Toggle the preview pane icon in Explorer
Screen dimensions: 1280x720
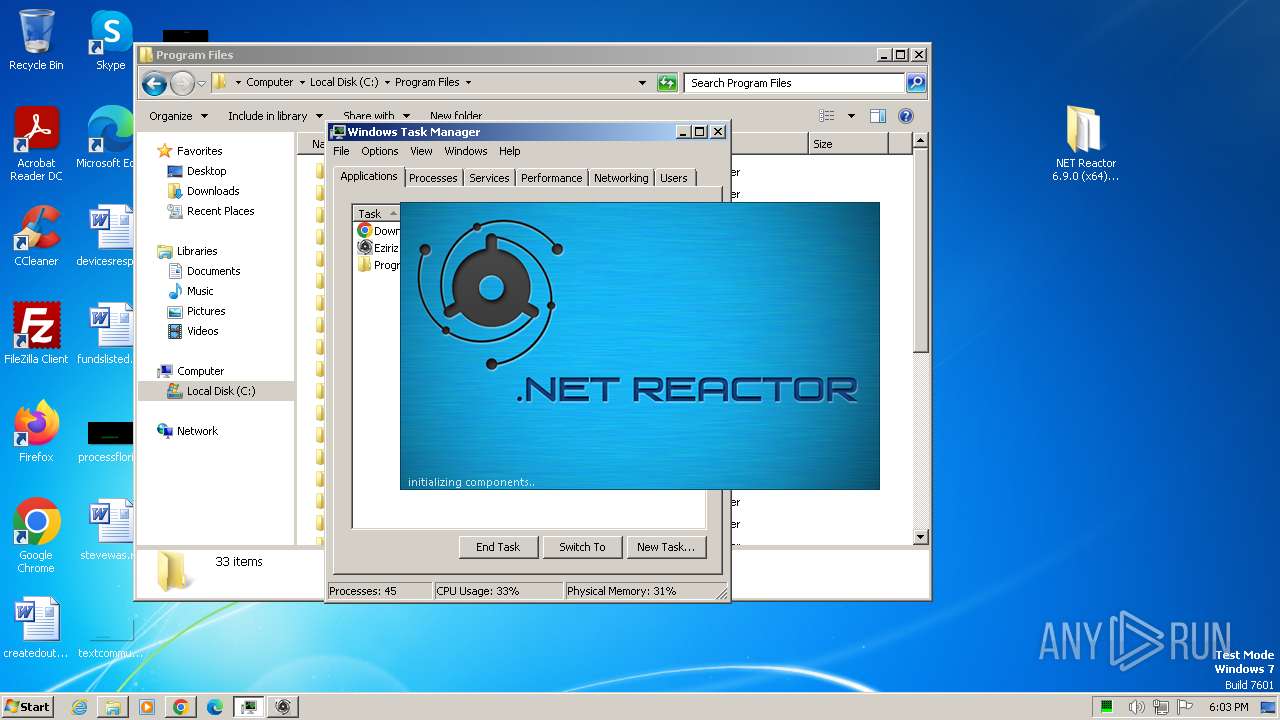click(x=877, y=116)
